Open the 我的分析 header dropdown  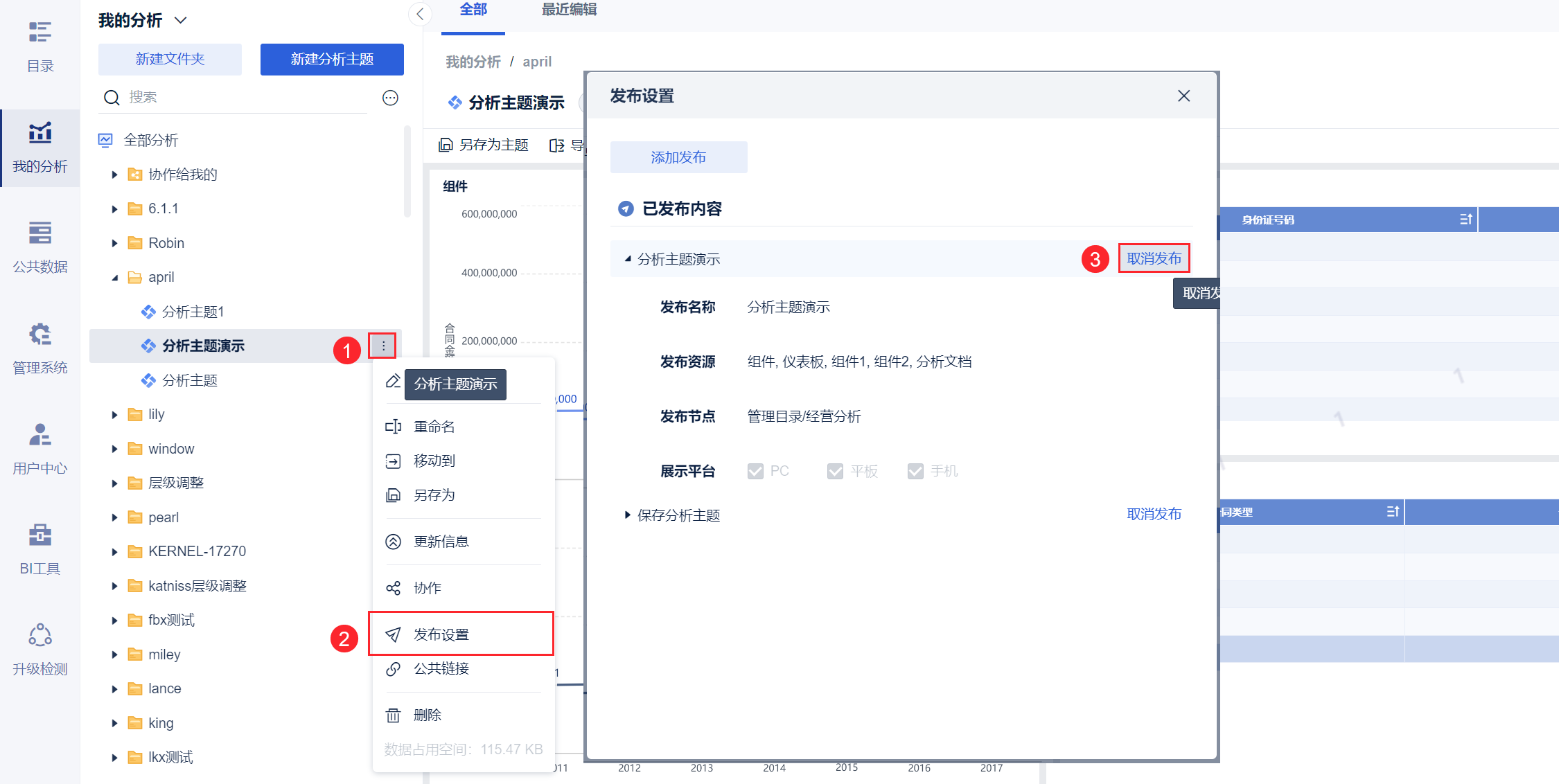coord(181,20)
